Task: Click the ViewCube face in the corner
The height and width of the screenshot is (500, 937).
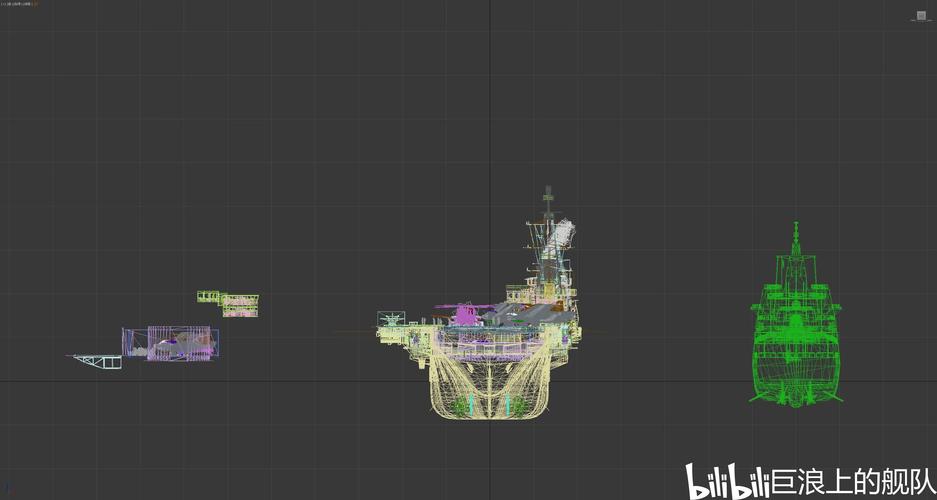Action: coord(920,15)
